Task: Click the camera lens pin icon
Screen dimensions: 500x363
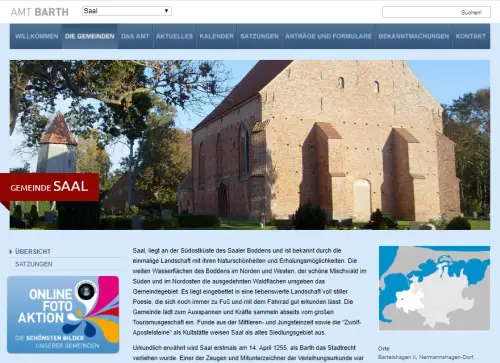Action: point(86,291)
